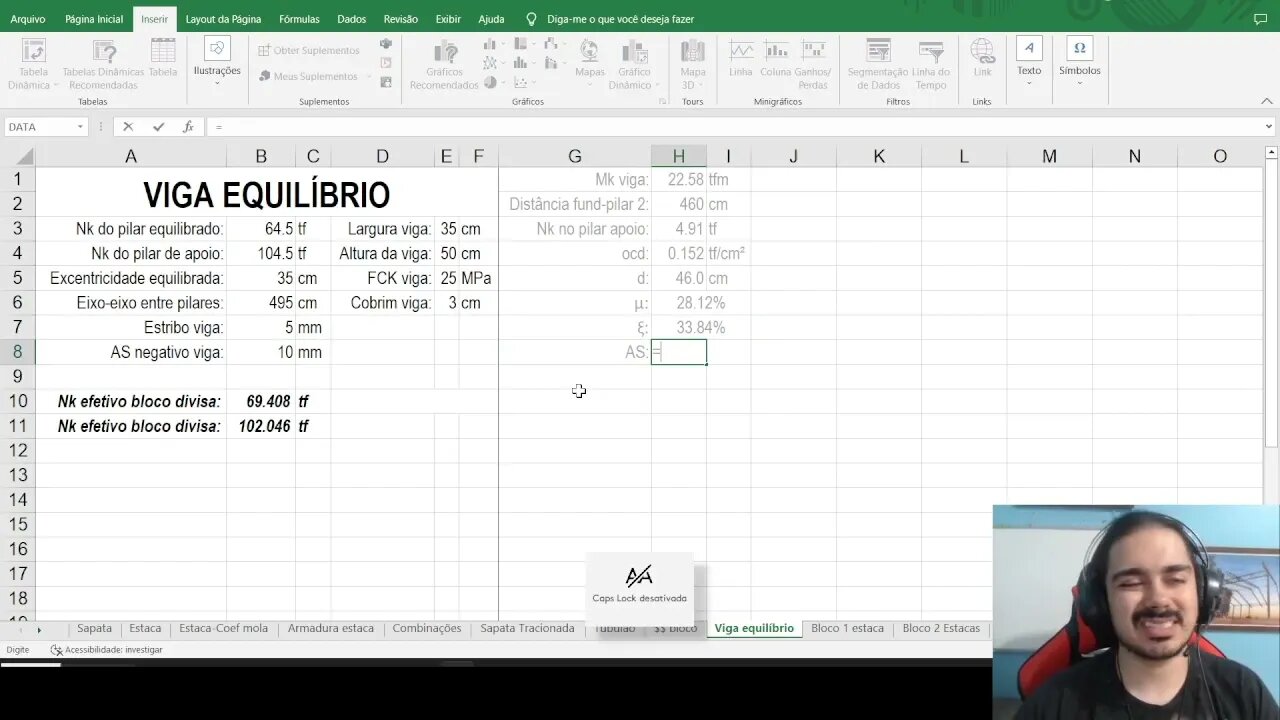The image size is (1280, 720).
Task: Select the Bloco 2 Estacas sheet tab
Action: tap(941, 628)
